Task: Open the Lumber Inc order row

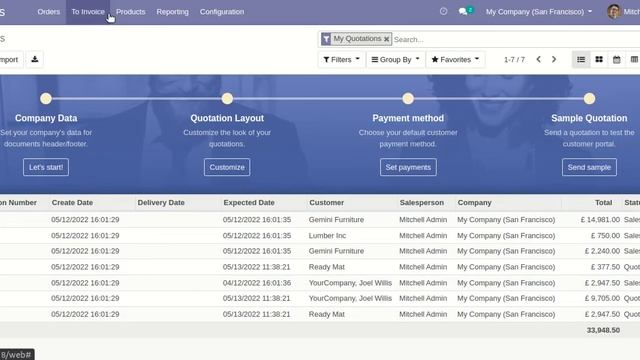Action: tap(320, 236)
